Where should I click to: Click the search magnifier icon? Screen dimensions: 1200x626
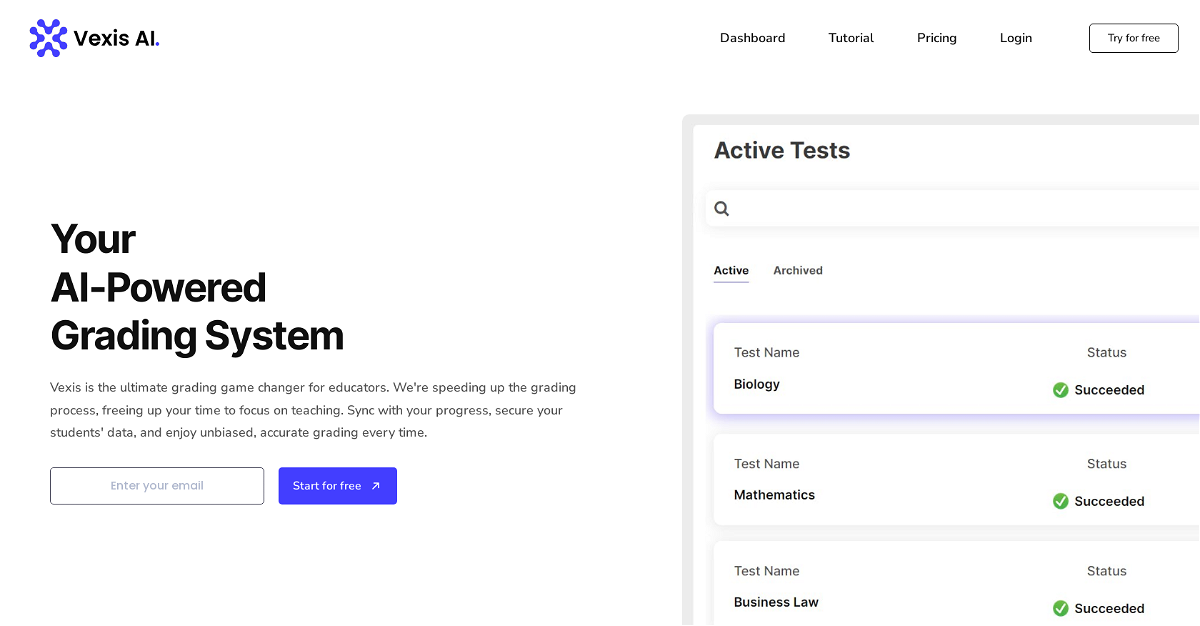(722, 209)
